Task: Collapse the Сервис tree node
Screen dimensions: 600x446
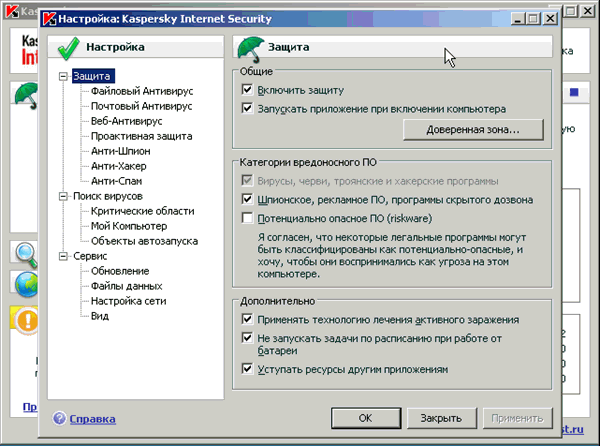Action: (63, 256)
